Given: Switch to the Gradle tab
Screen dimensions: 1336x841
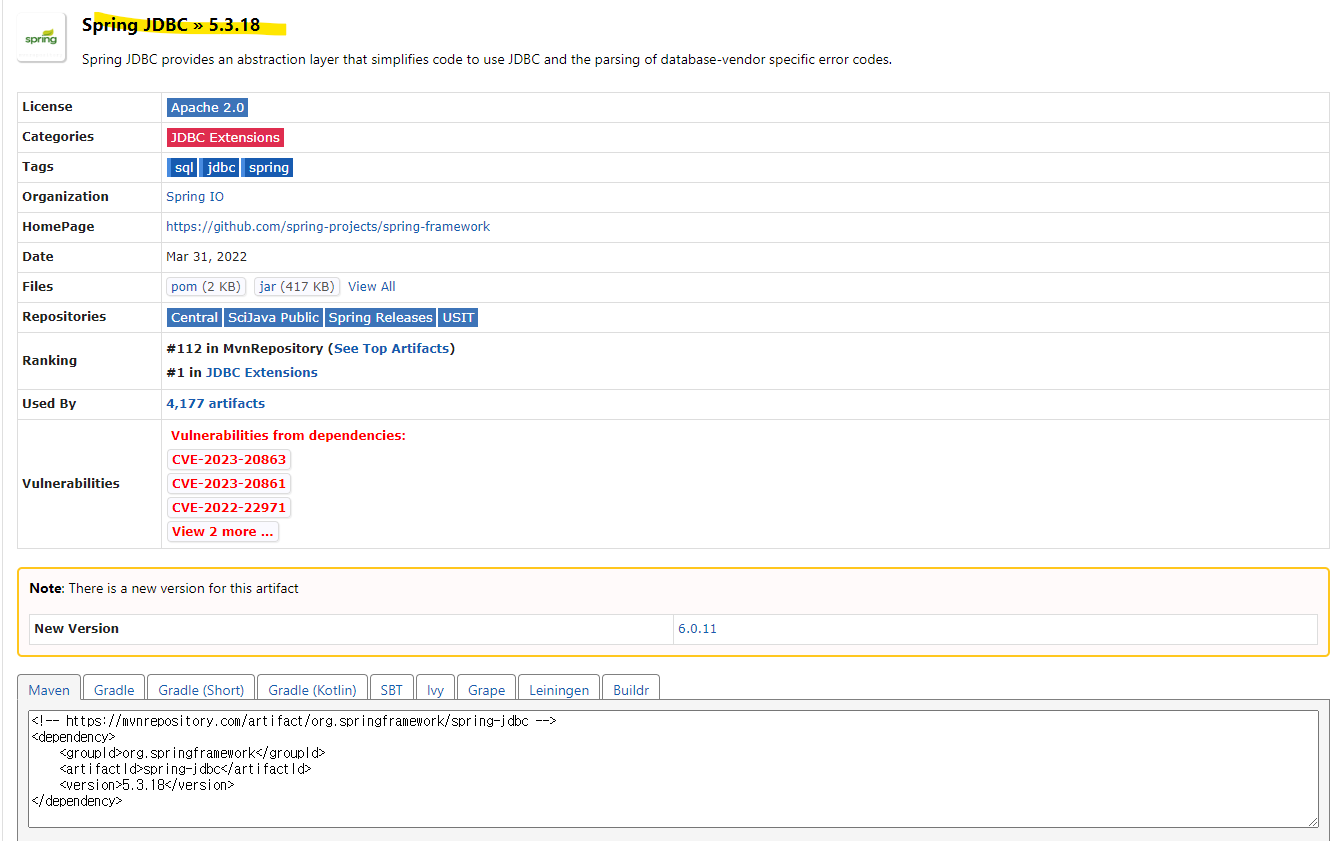Looking at the screenshot, I should pyautogui.click(x=114, y=690).
